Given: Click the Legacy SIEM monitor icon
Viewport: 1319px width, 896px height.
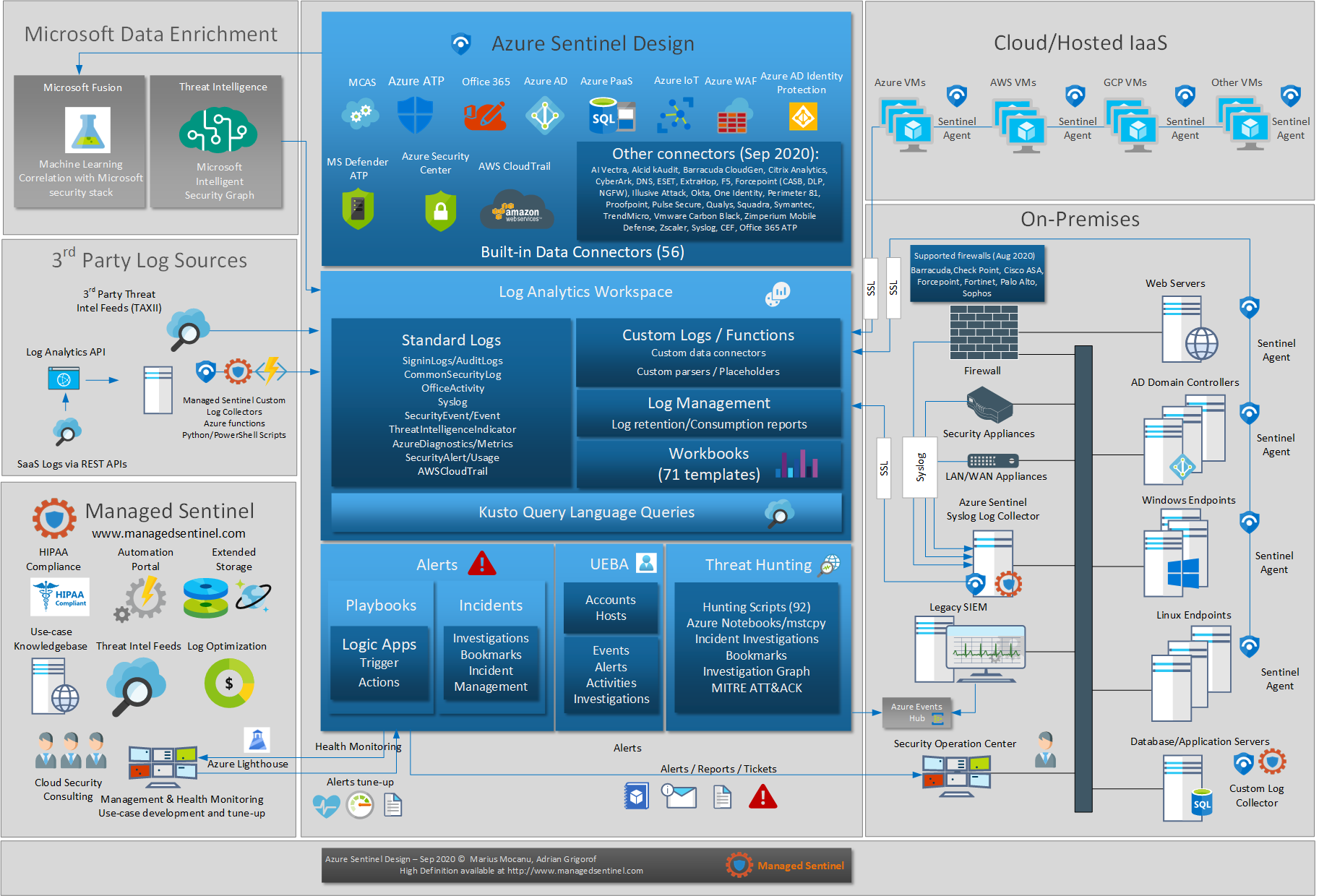Looking at the screenshot, I should tap(984, 652).
